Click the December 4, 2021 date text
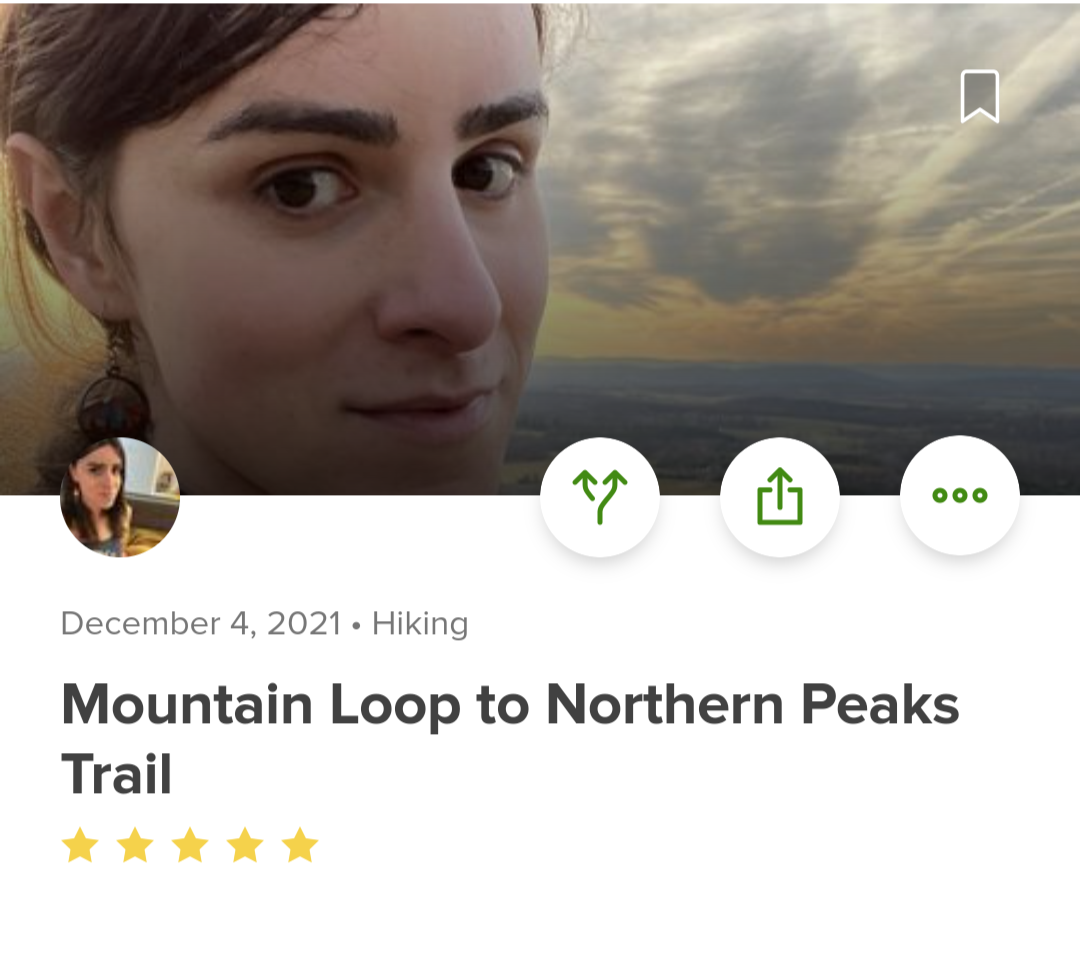The width and height of the screenshot is (1080, 957). pyautogui.click(x=201, y=624)
